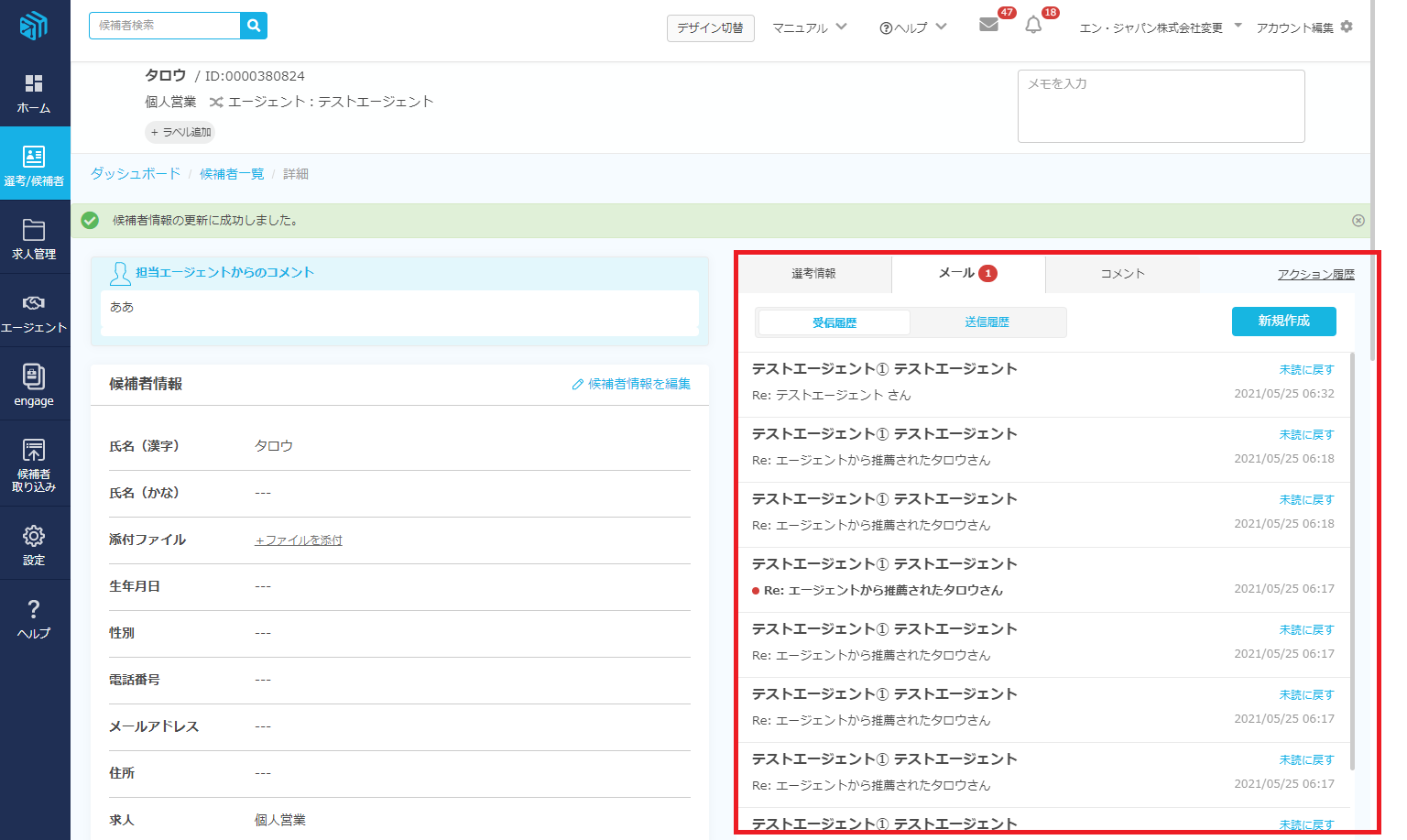Click into the メモを入力 memo field
Viewport: 1407px width, 840px height.
(1161, 106)
